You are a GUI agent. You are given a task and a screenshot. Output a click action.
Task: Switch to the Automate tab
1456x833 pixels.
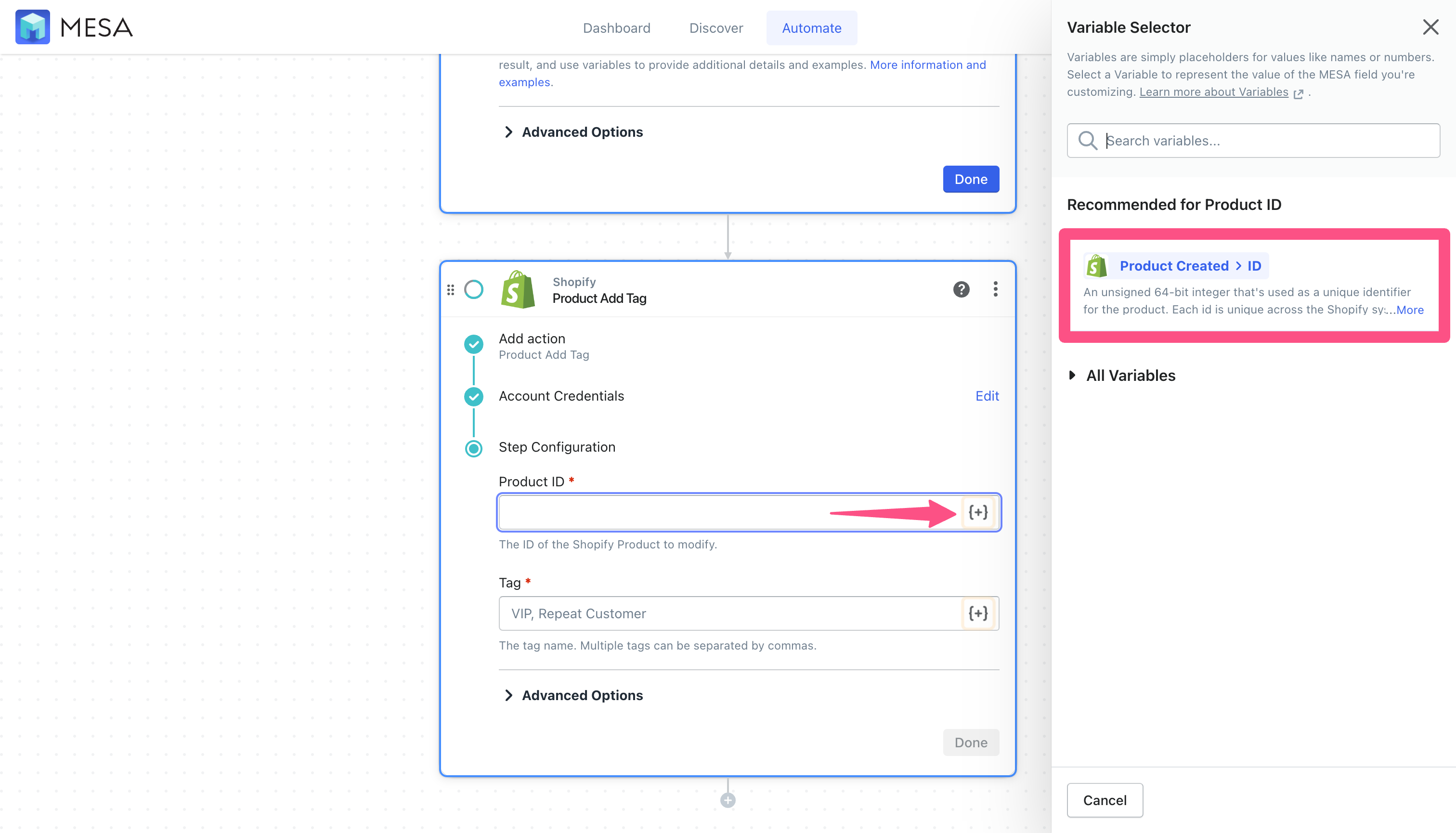[811, 28]
